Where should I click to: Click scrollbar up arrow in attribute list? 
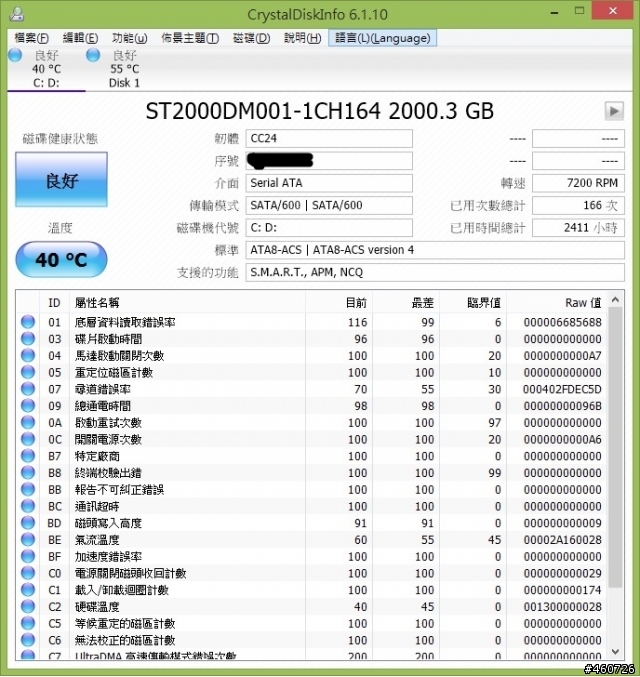pyautogui.click(x=615, y=299)
